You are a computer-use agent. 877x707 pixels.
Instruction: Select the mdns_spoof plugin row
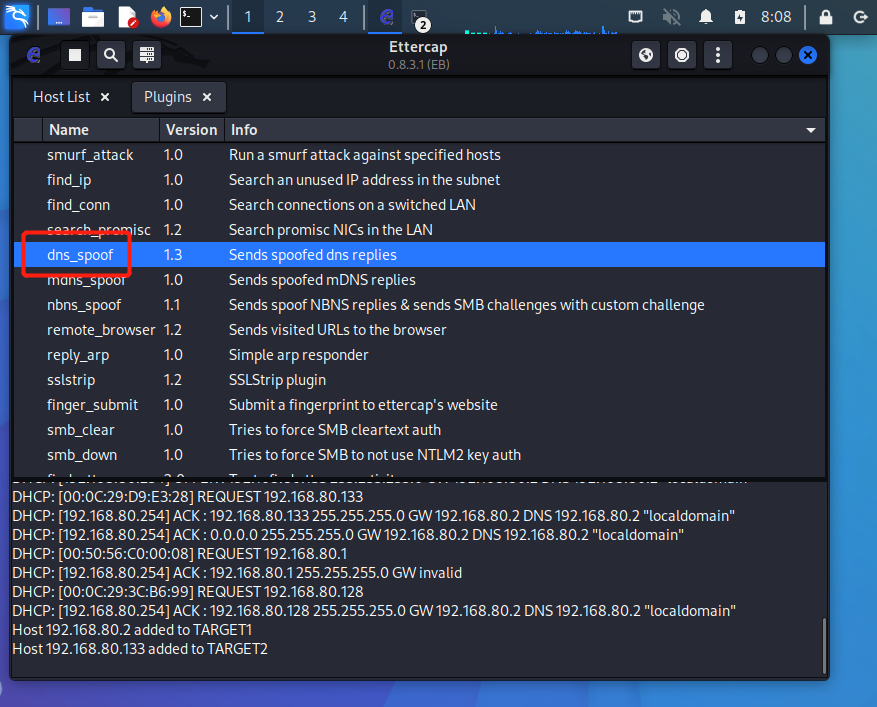click(x=419, y=280)
